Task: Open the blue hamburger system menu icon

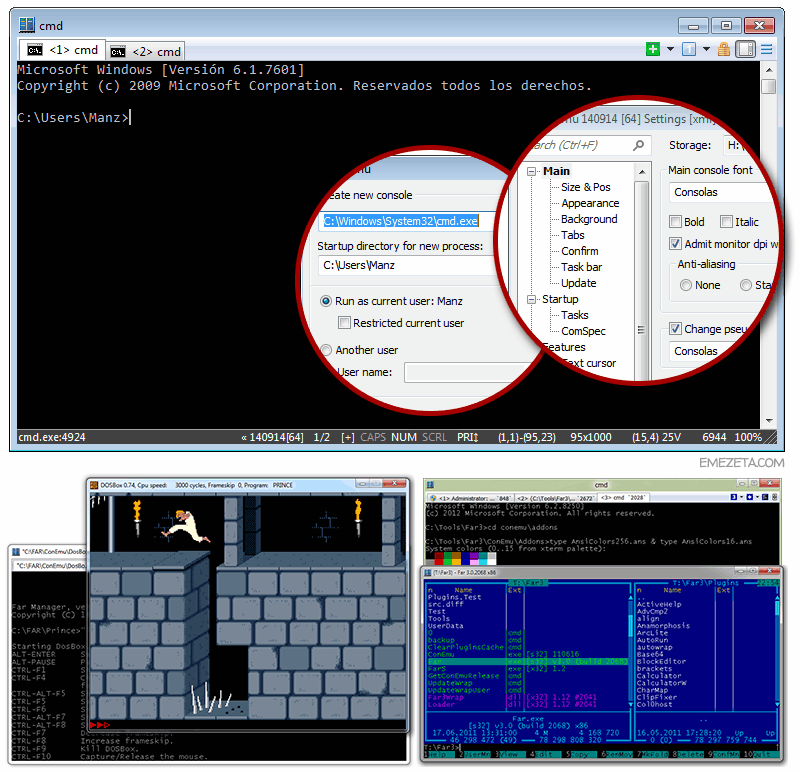Action: pos(766,49)
